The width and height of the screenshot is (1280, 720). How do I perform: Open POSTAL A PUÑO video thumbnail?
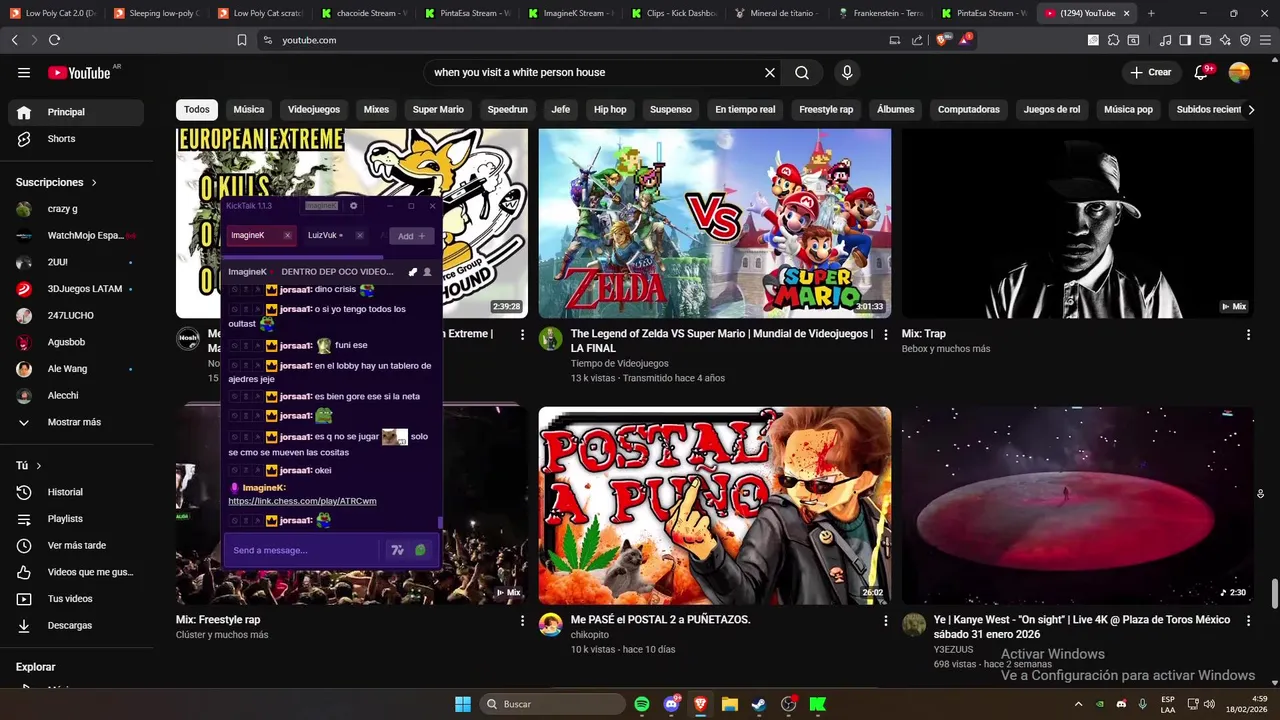[x=715, y=505]
